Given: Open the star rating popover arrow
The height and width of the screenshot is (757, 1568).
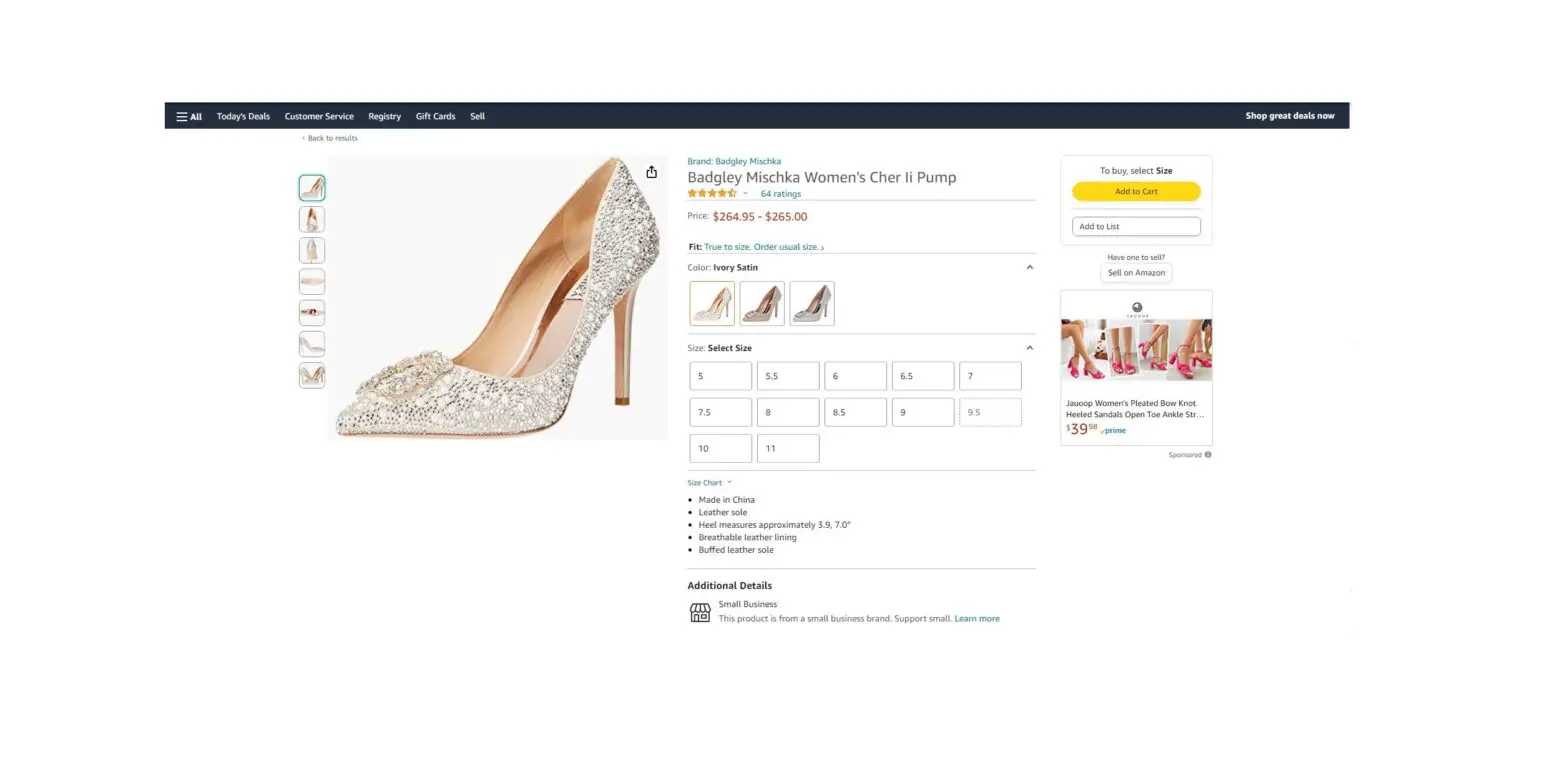Looking at the screenshot, I should 745,194.
